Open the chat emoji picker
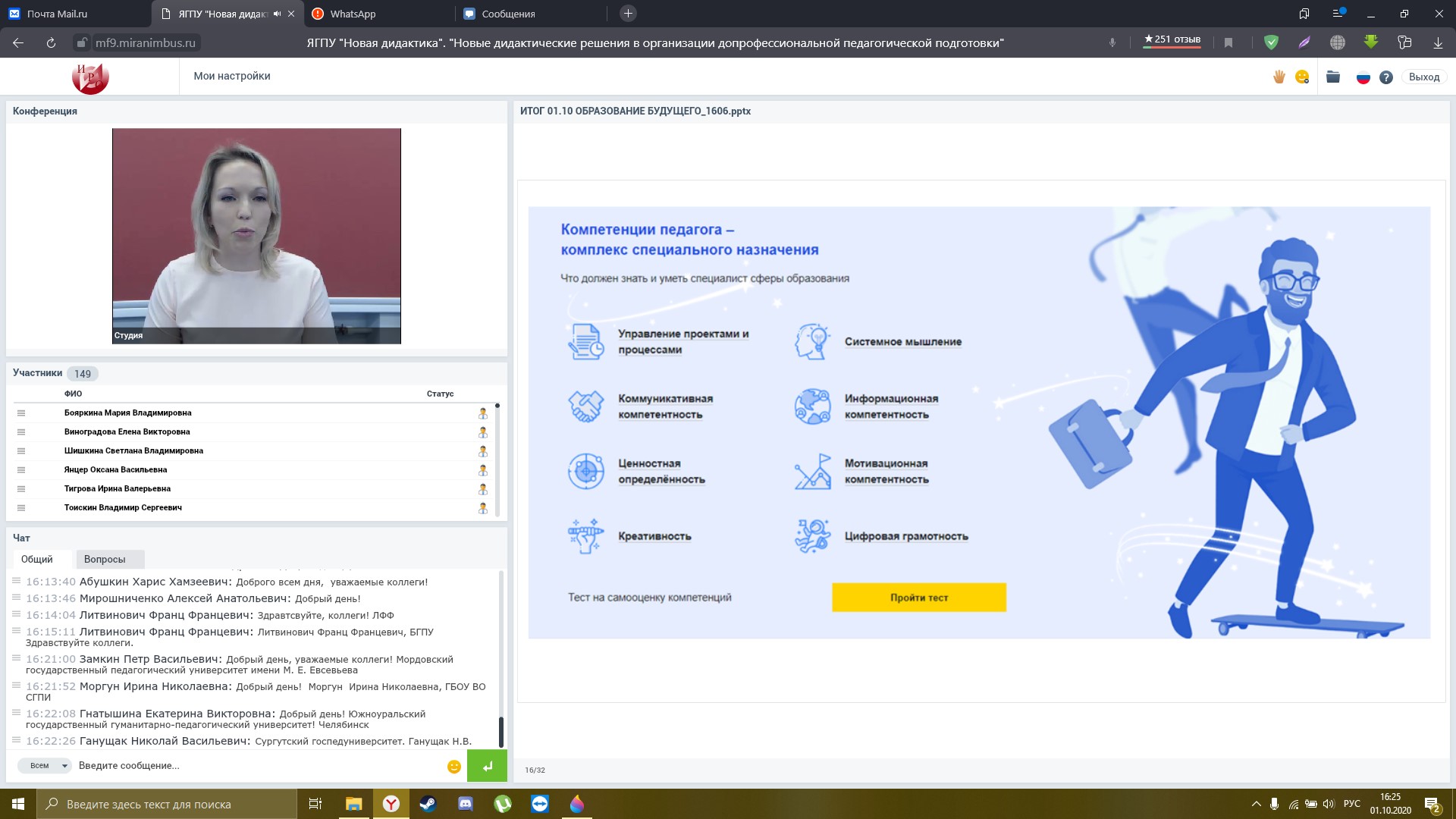This screenshot has height=819, width=1456. (x=454, y=766)
